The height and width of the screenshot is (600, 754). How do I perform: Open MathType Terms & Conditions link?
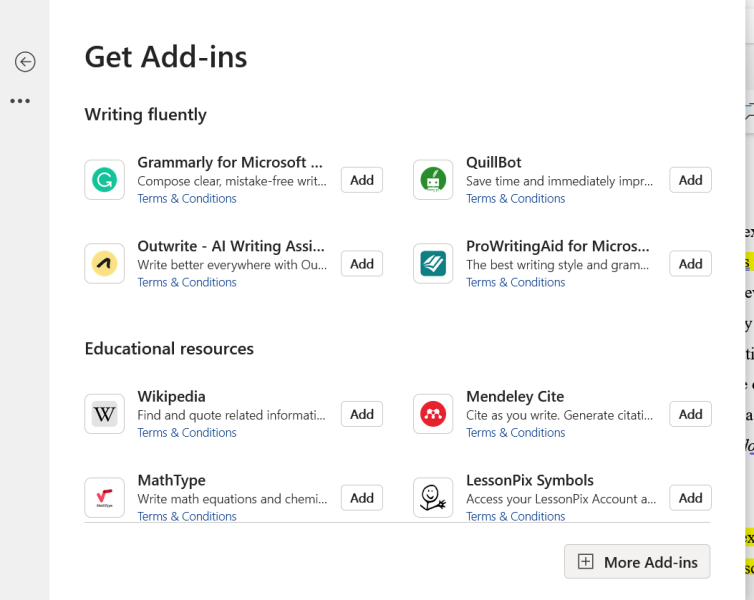187,516
